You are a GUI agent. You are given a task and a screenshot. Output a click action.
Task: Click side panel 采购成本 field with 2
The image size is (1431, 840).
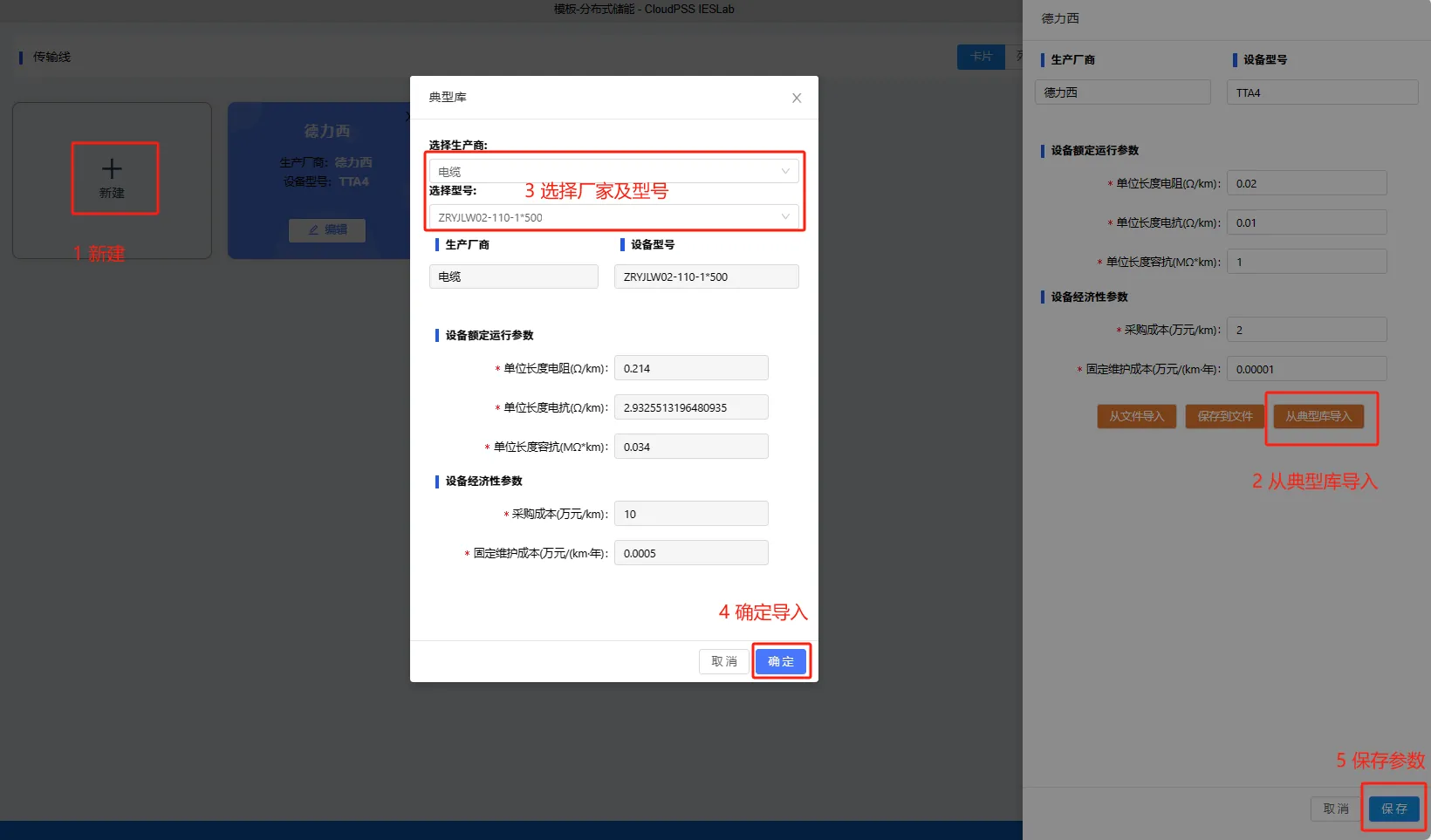(x=1307, y=330)
